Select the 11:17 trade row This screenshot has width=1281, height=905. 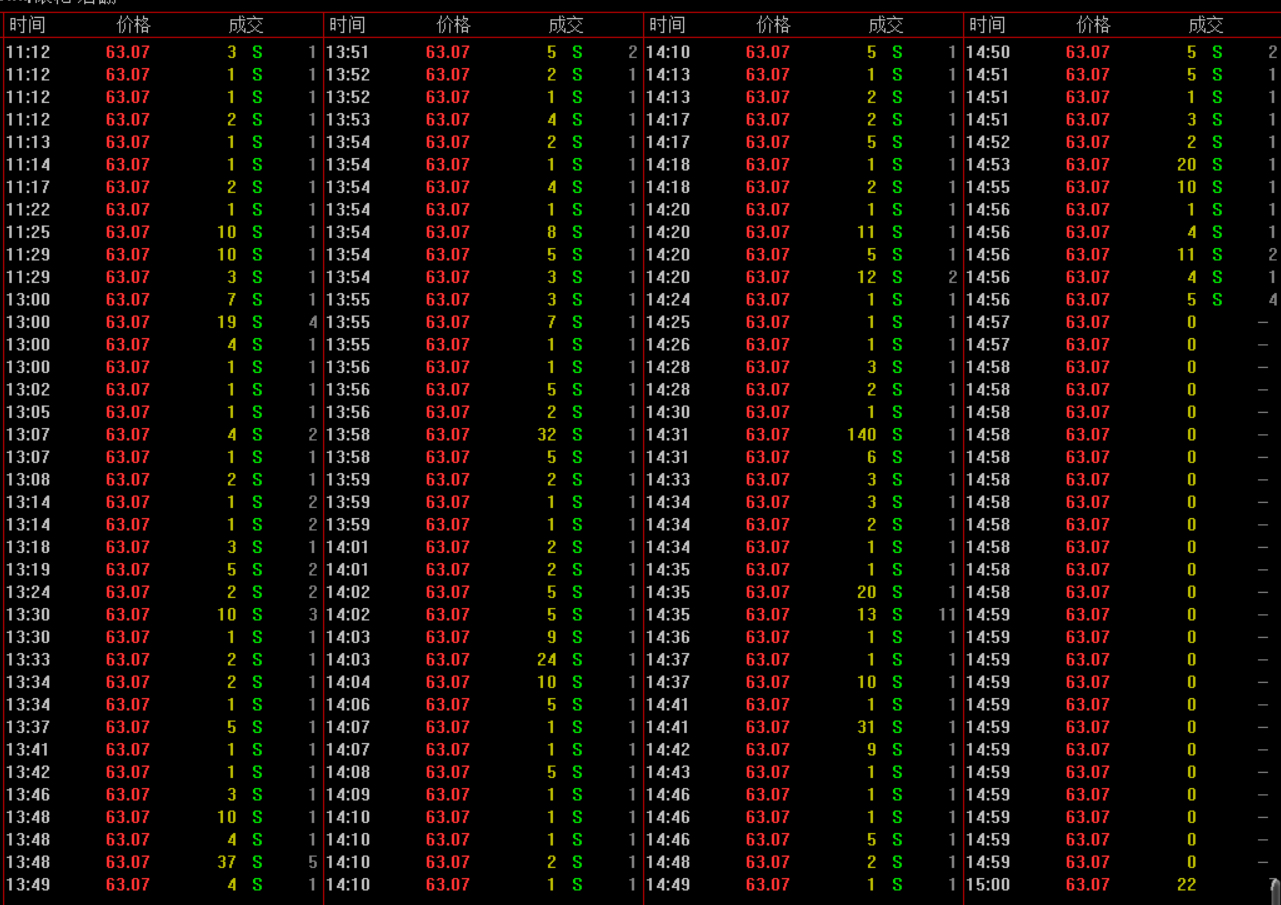[x=162, y=187]
